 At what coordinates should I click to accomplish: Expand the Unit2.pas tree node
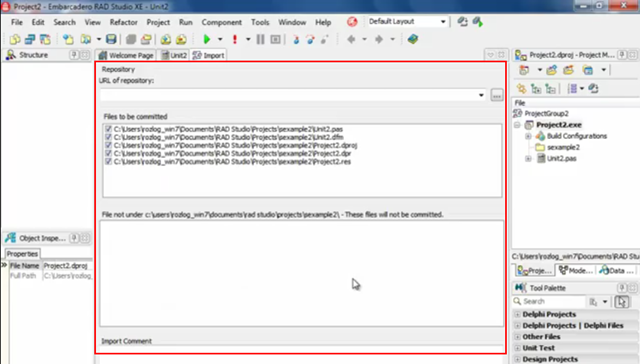point(528,159)
